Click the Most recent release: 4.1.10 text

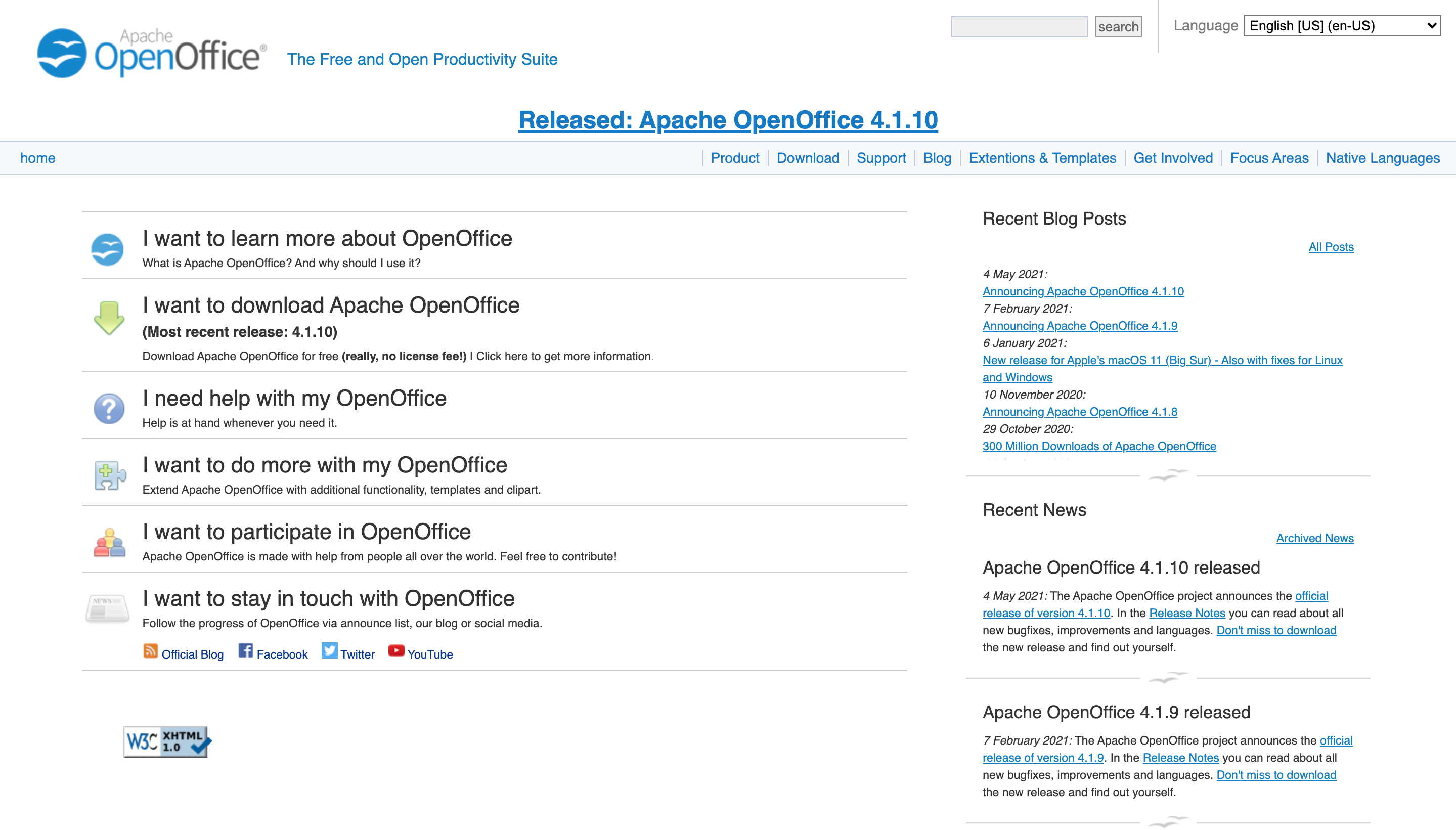point(239,332)
